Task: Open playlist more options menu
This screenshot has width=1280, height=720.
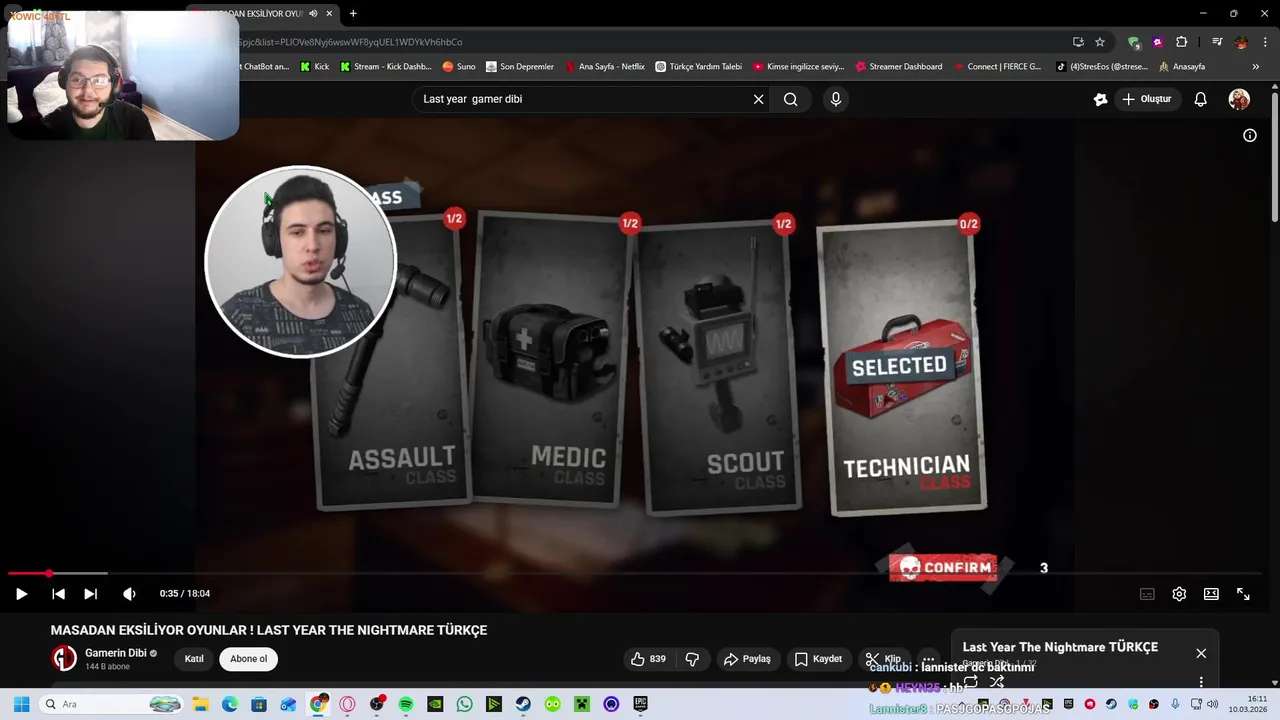Action: click(x=1201, y=682)
